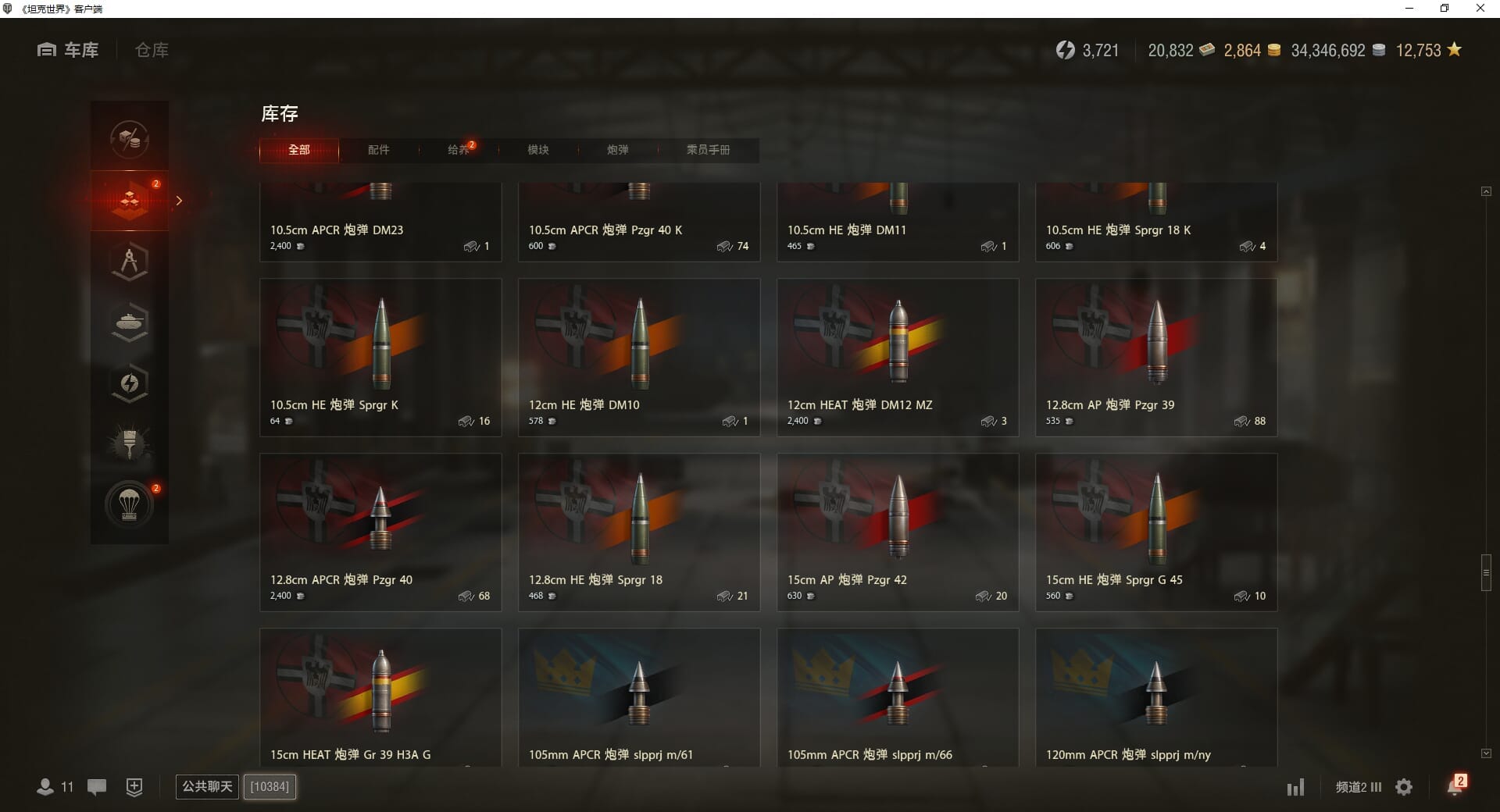Open the 模块 tab

pyautogui.click(x=538, y=150)
